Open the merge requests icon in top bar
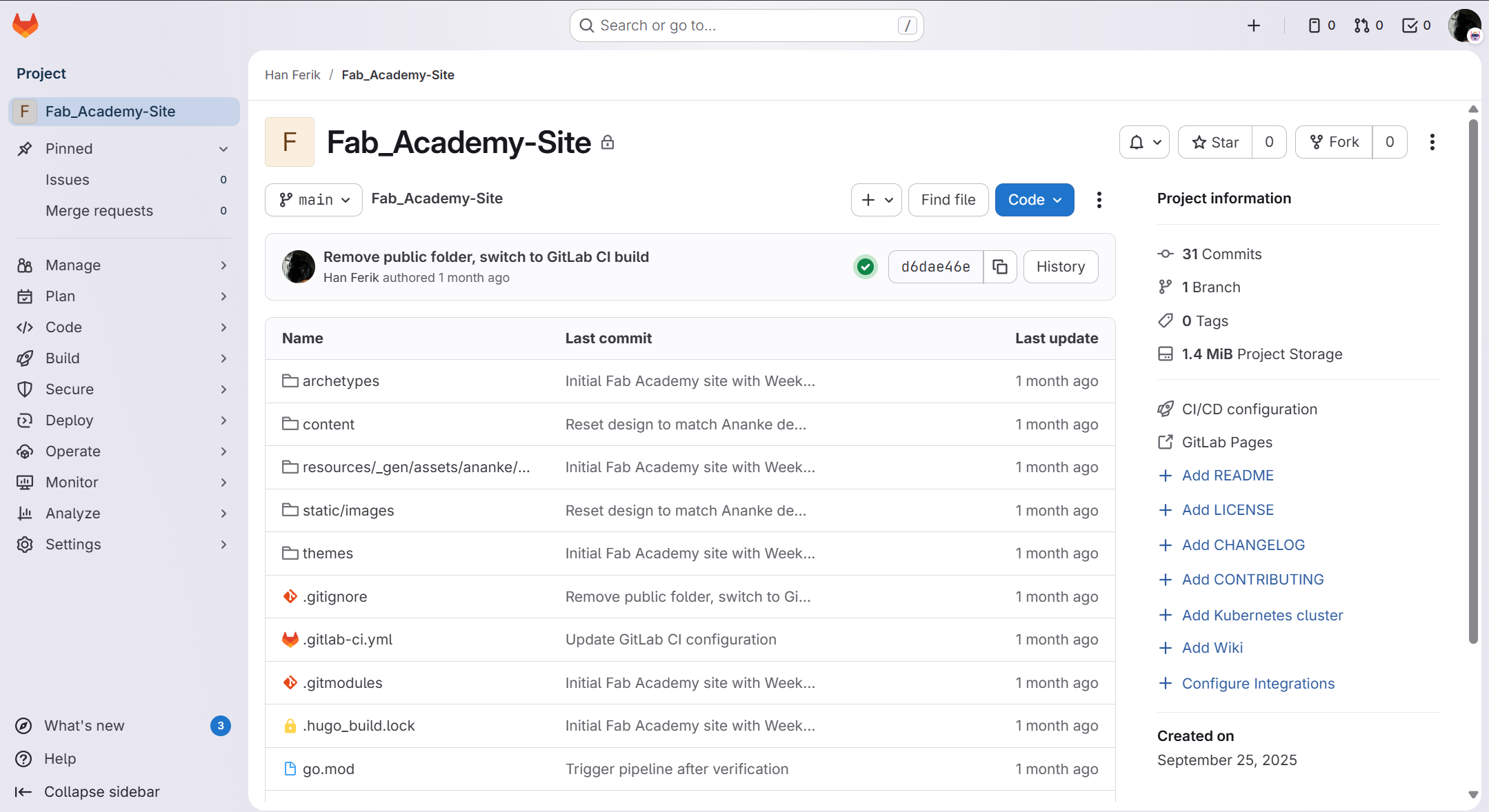 [1362, 25]
